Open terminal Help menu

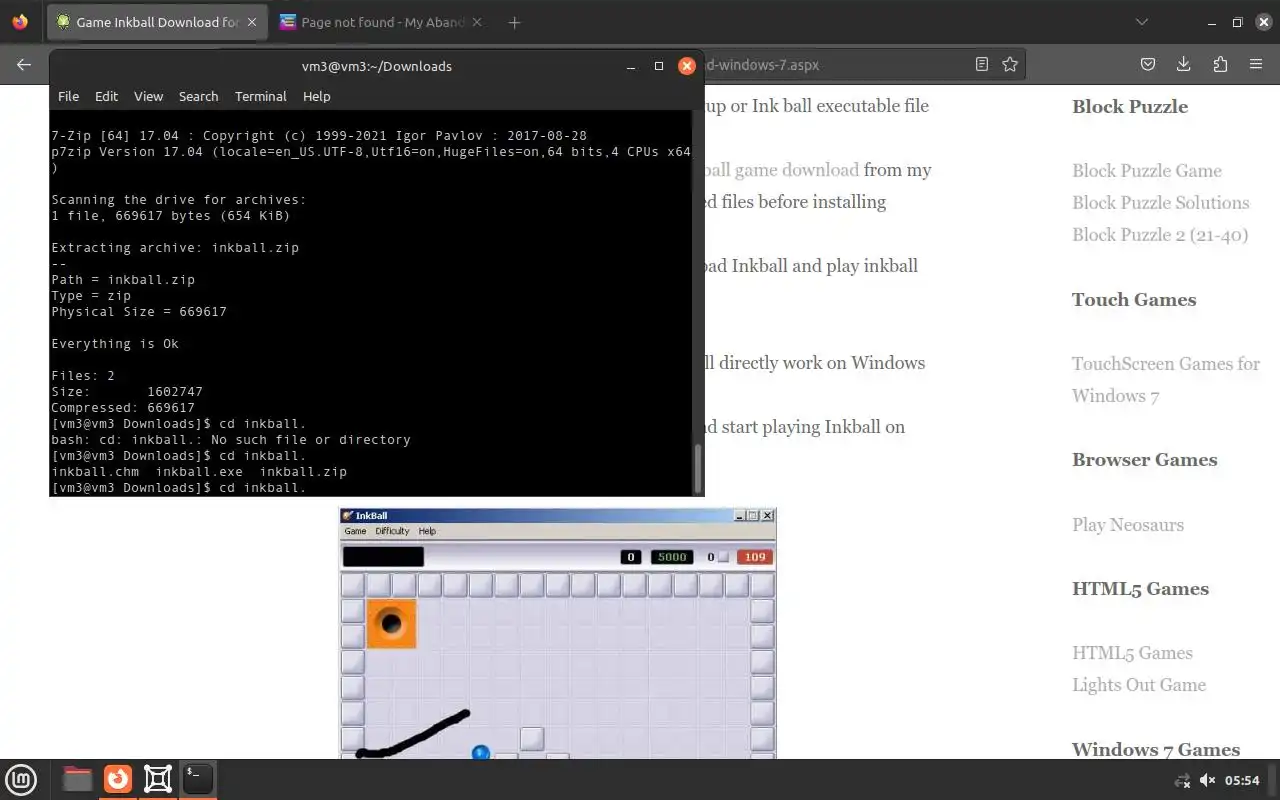click(316, 96)
